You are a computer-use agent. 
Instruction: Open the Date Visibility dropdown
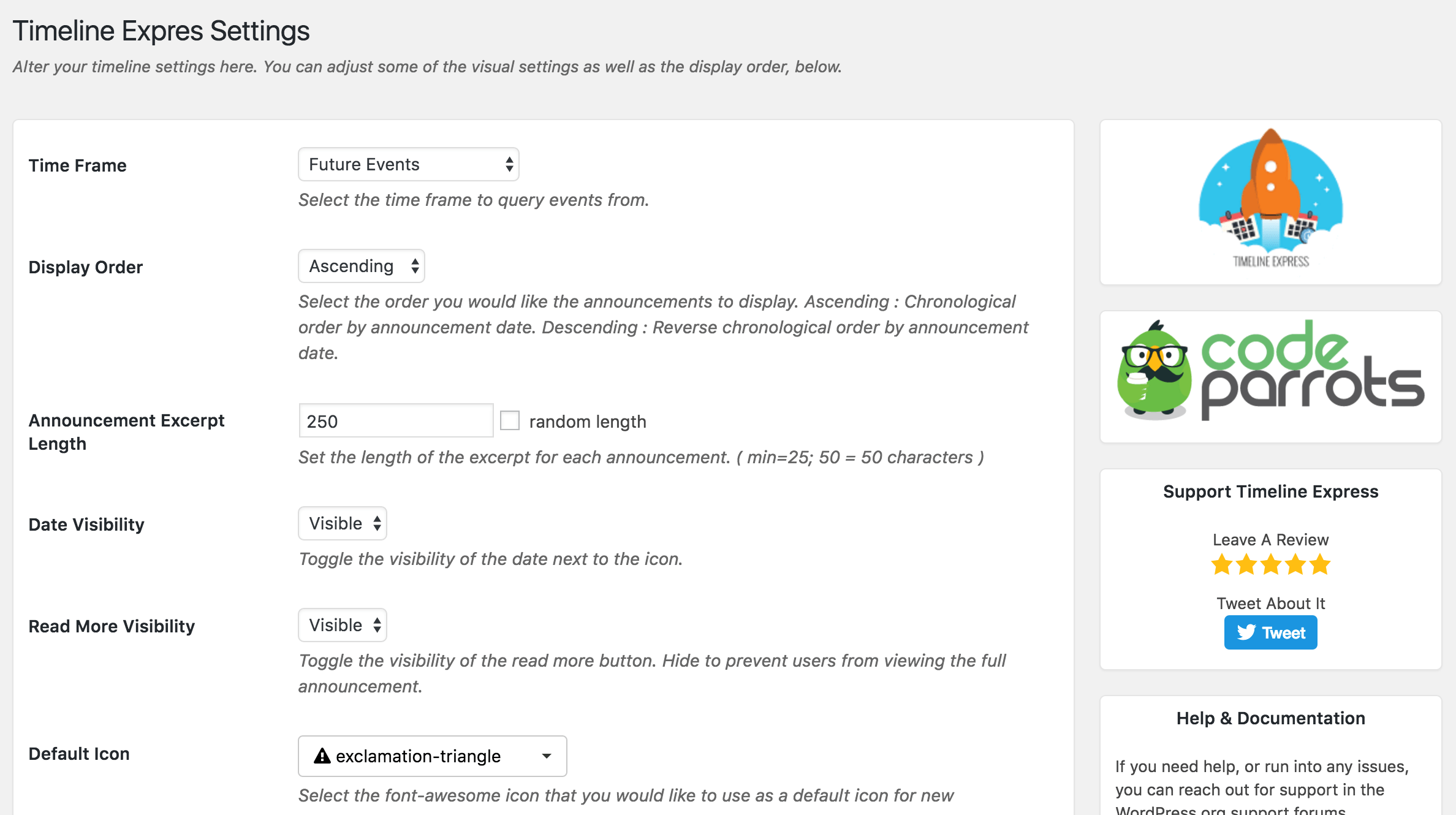[x=342, y=523]
